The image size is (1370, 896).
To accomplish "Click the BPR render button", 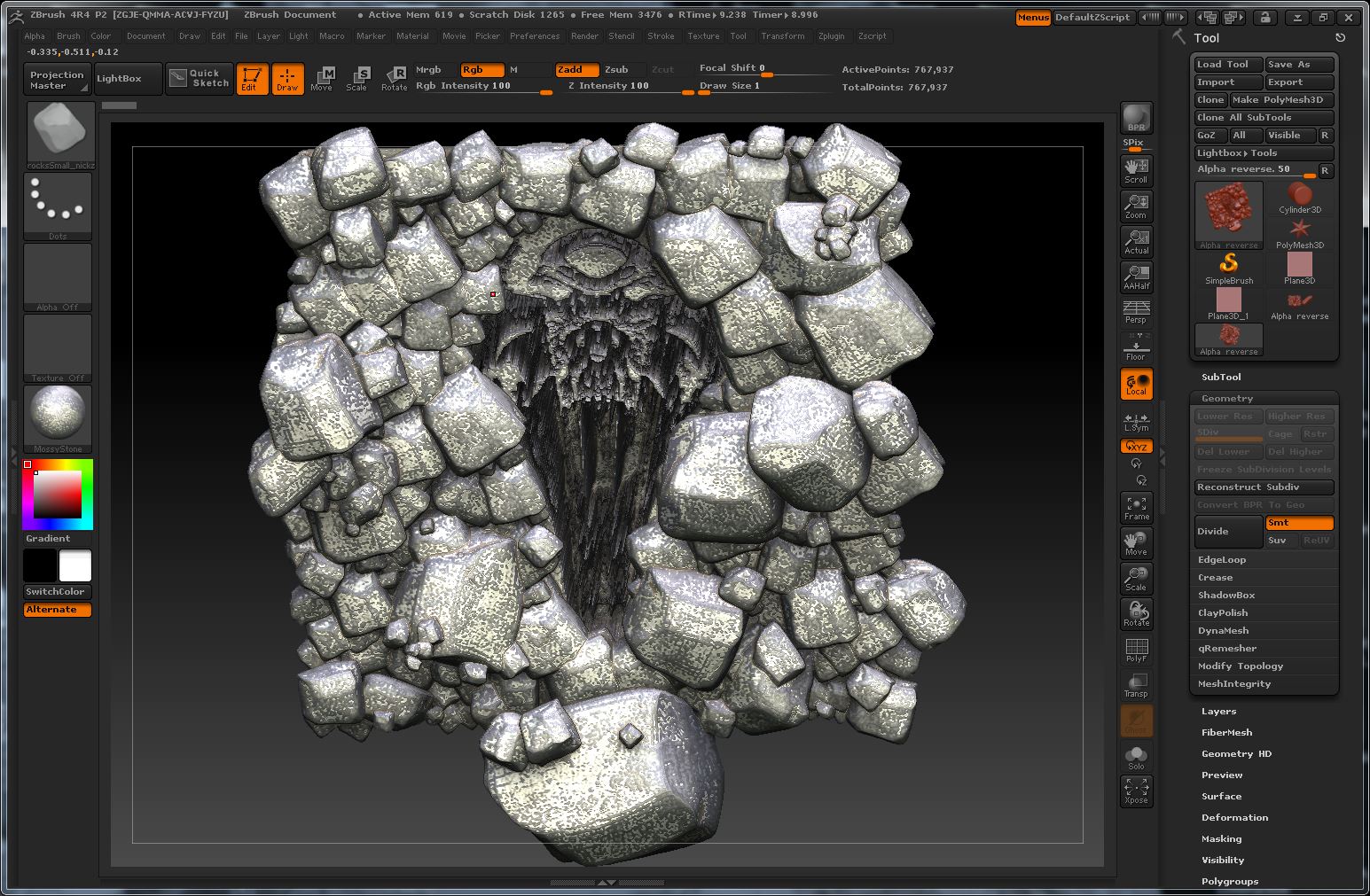I will click(1136, 117).
